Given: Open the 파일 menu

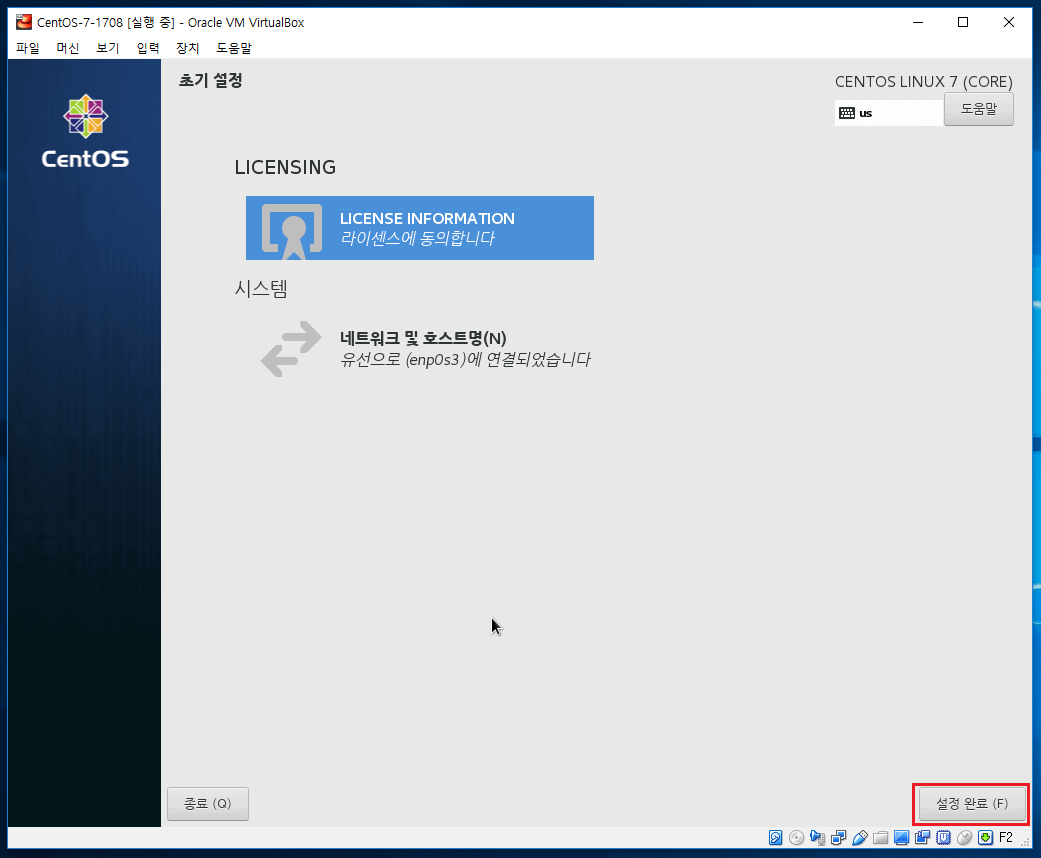Looking at the screenshot, I should point(28,48).
